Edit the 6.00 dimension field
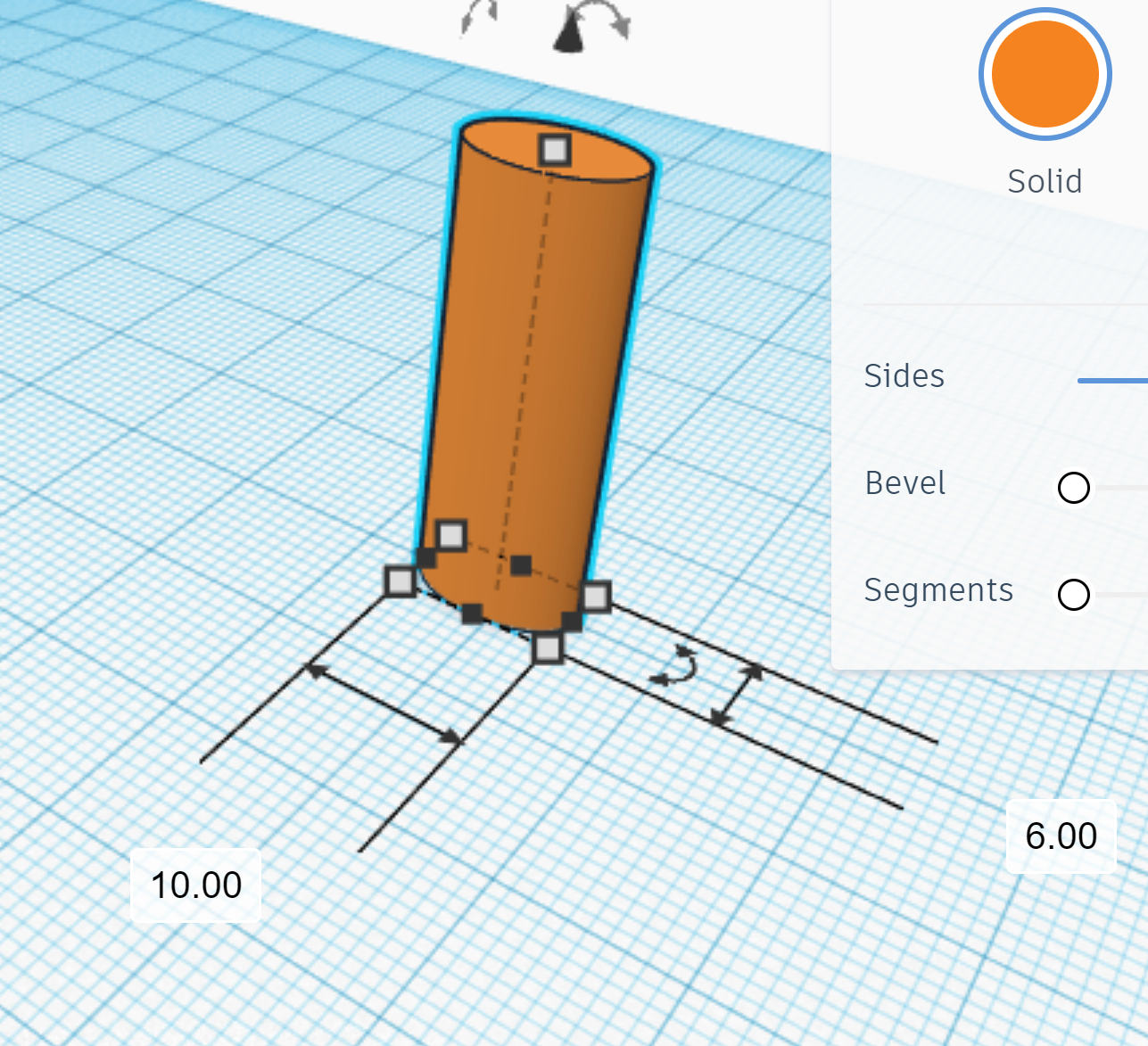The height and width of the screenshot is (1046, 1148). point(1061,836)
